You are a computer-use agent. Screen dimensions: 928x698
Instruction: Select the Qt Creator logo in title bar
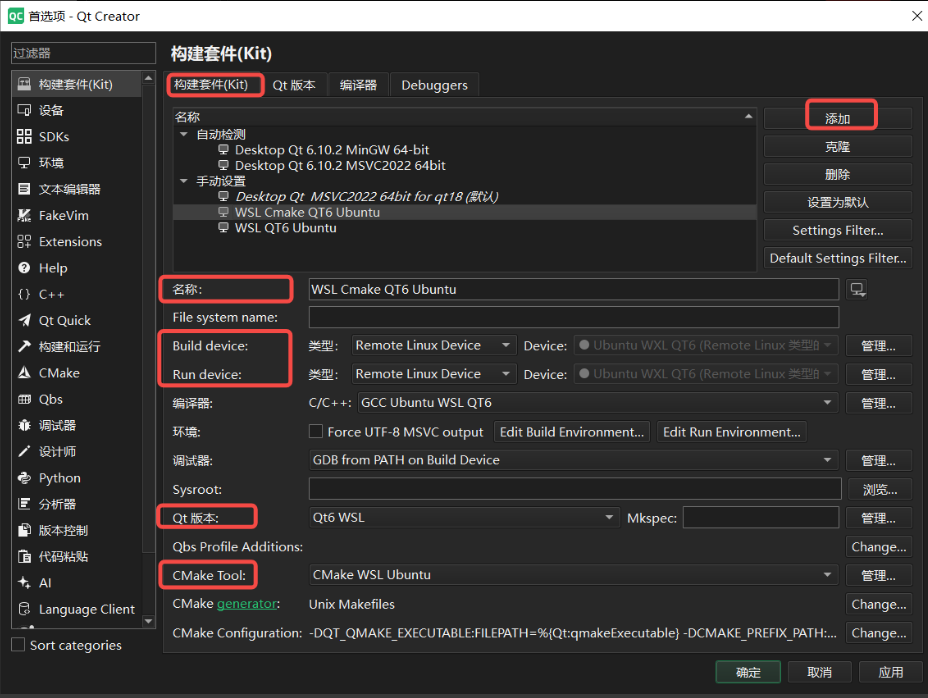15,16
